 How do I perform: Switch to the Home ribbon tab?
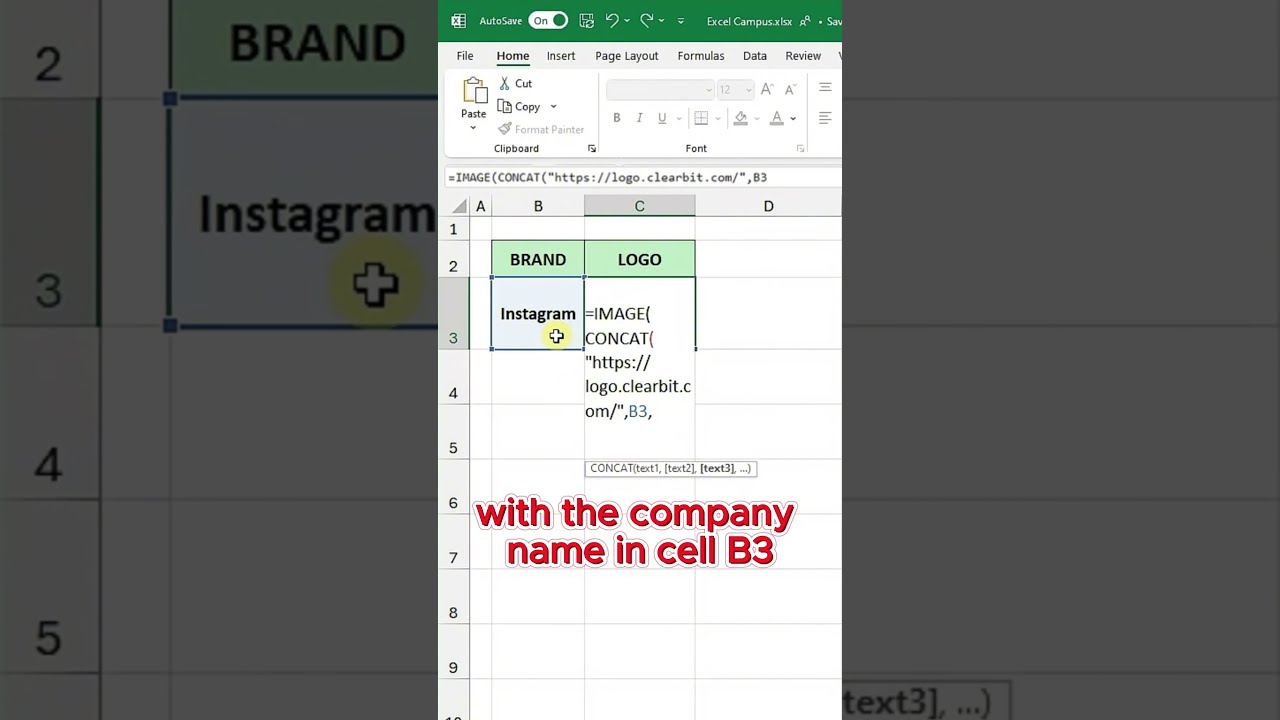click(x=513, y=56)
